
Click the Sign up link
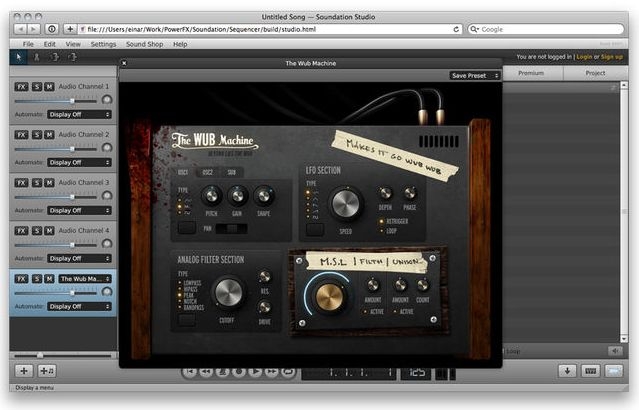click(612, 57)
